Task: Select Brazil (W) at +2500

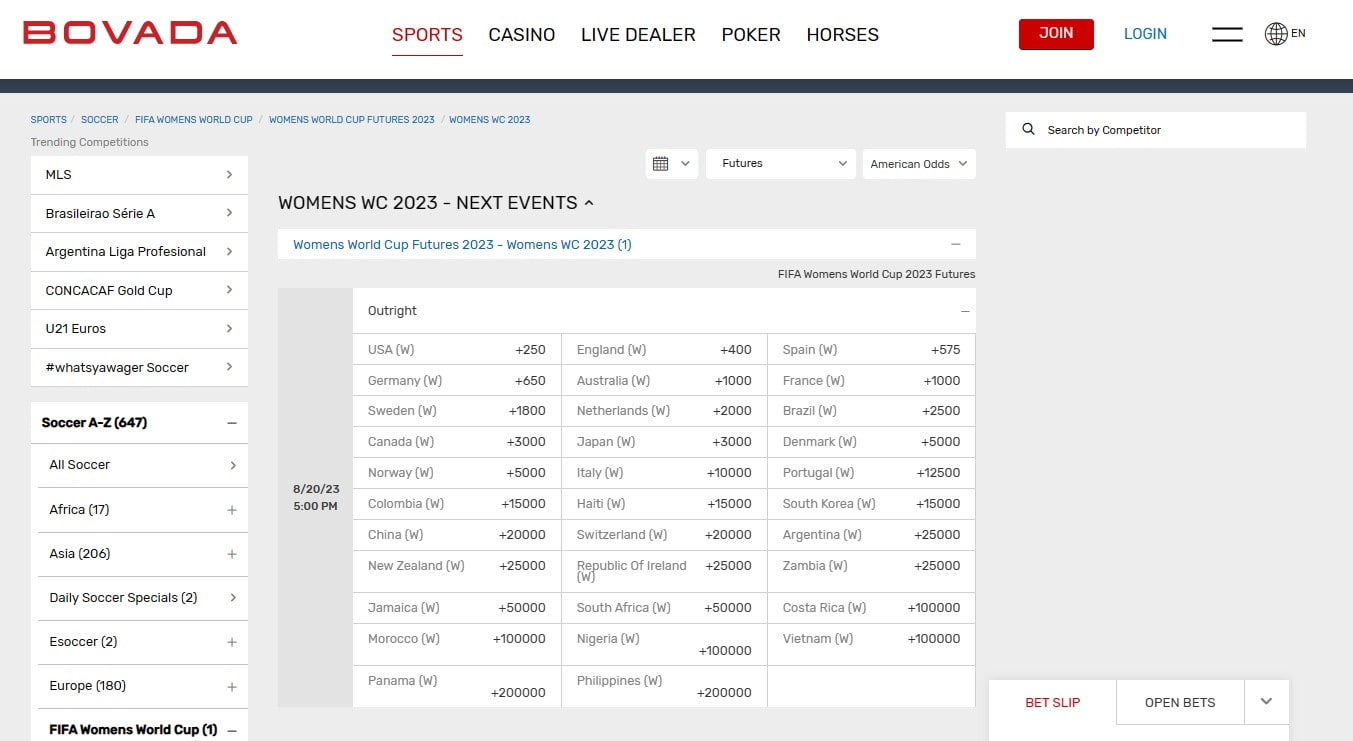Action: [x=871, y=411]
